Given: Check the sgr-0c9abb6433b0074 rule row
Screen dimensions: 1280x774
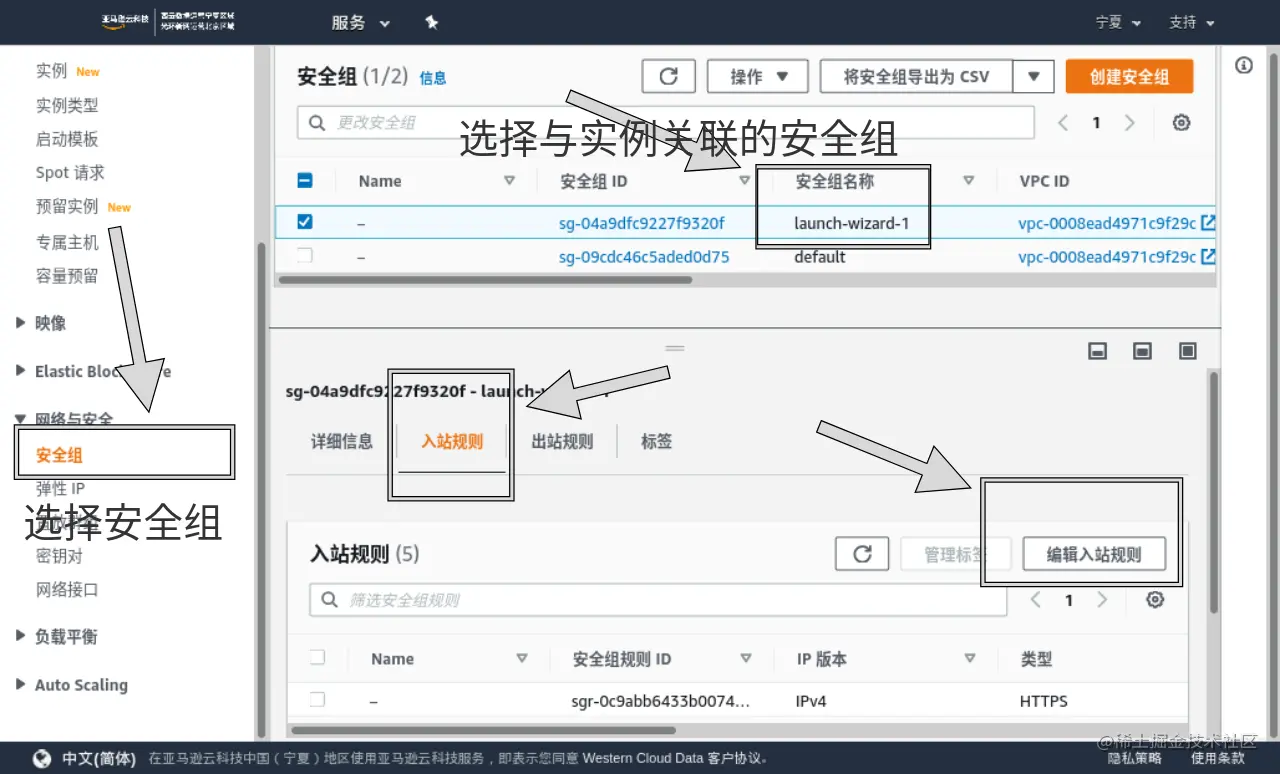Looking at the screenshot, I should tap(317, 700).
